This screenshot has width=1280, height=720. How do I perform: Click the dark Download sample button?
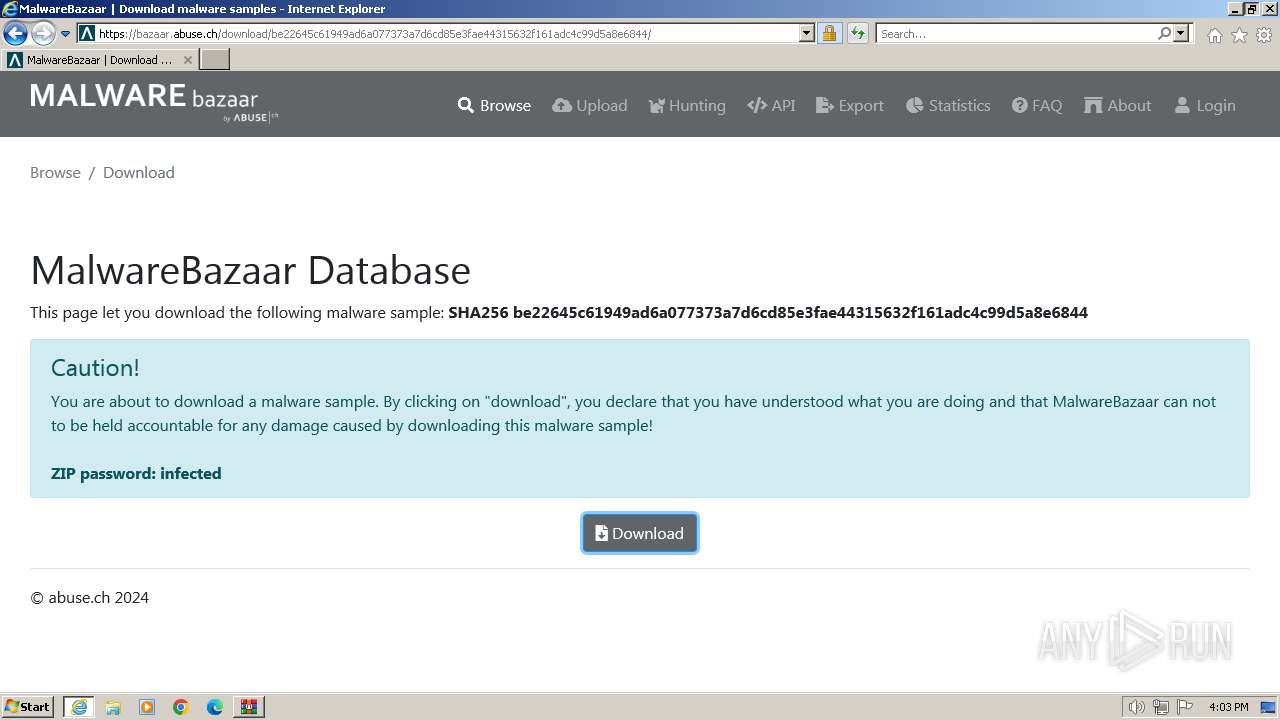640,533
